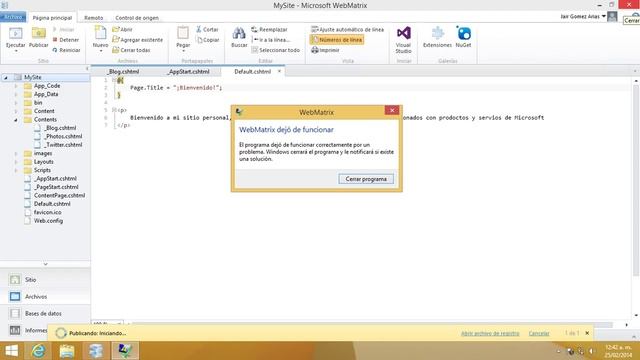Click Abrir archivo de registro link
The image size is (640, 360).
[x=490, y=333]
